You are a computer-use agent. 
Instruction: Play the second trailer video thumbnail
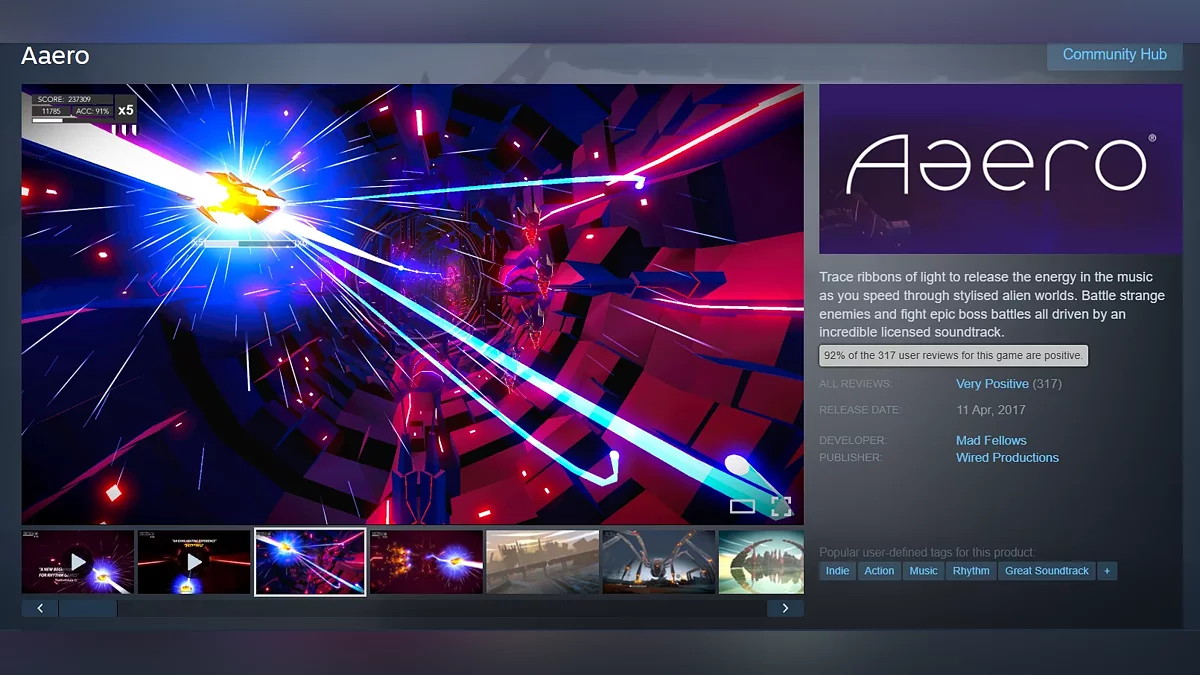click(194, 562)
